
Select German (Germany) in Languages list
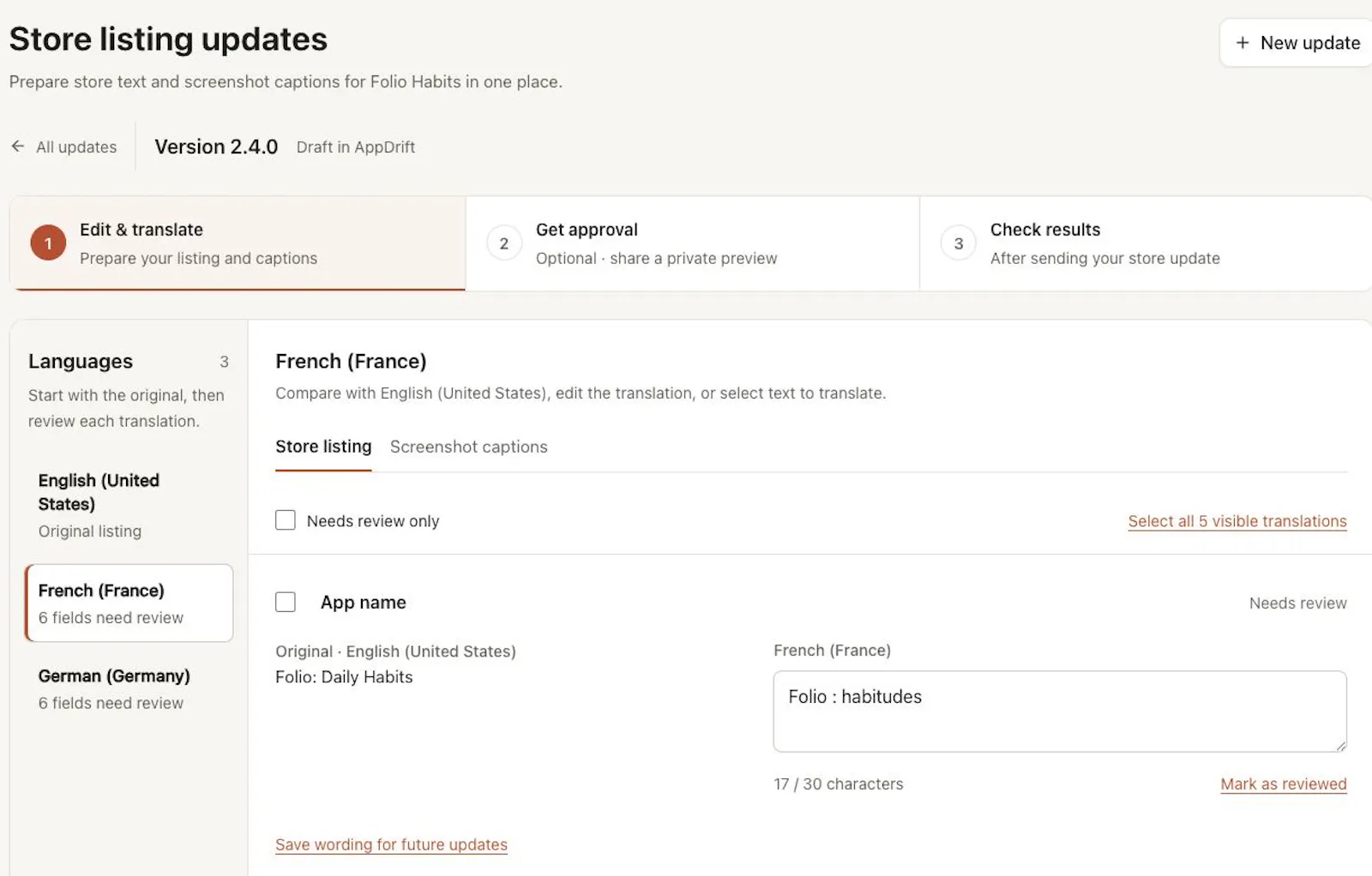(129, 689)
